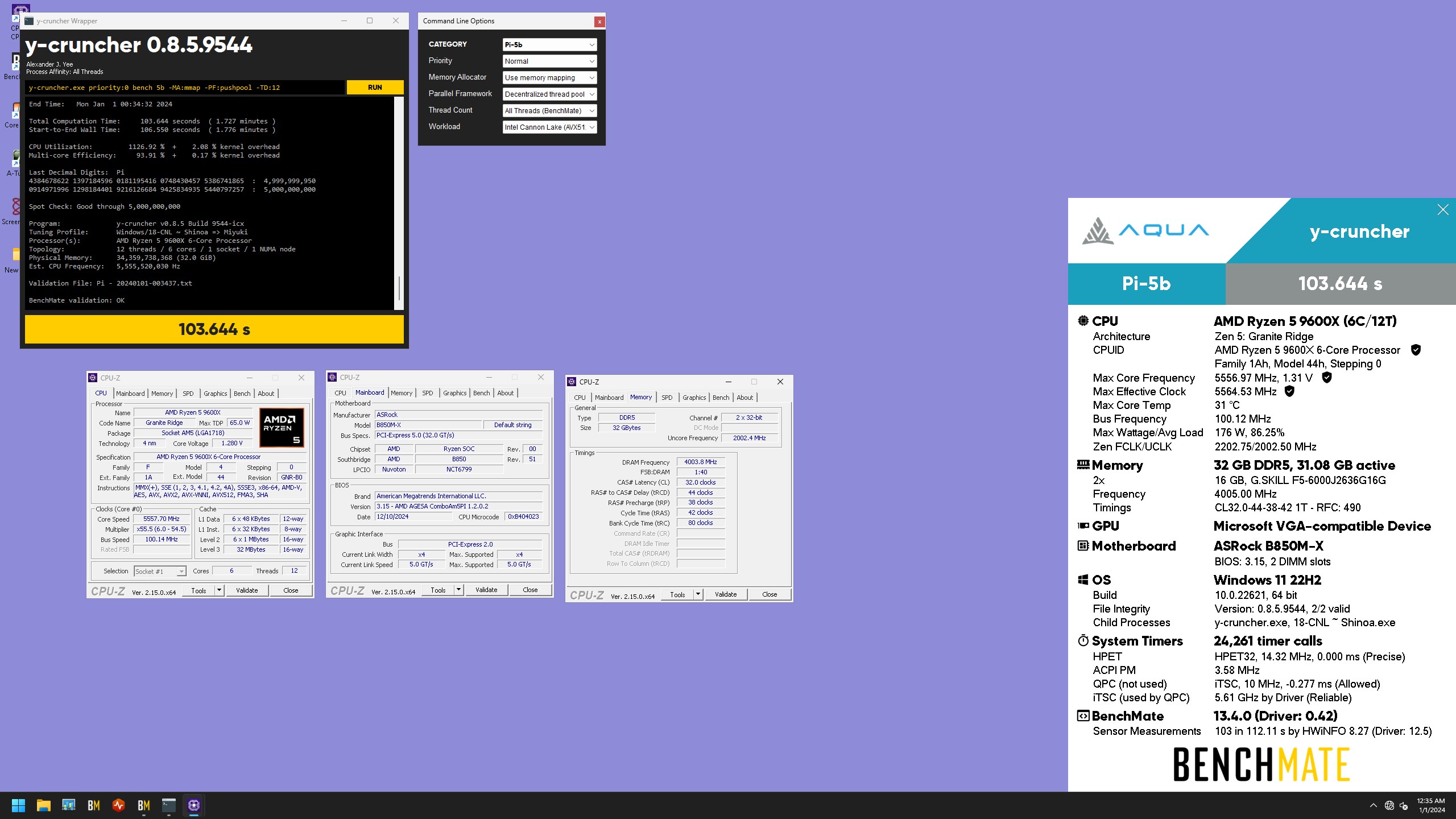Click the 'BenchMate validation: OK' console line
Image resolution: width=1456 pixels, height=819 pixels.
click(77, 300)
